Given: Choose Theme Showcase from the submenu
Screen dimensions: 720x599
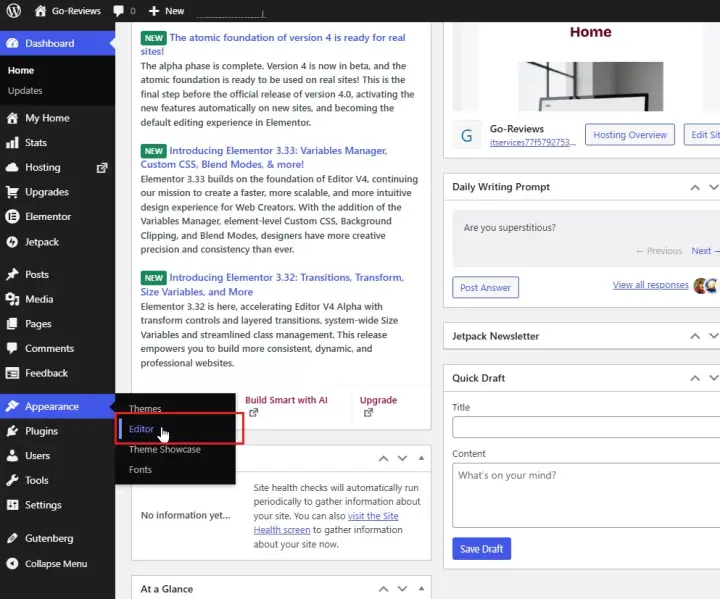Looking at the screenshot, I should point(164,449).
